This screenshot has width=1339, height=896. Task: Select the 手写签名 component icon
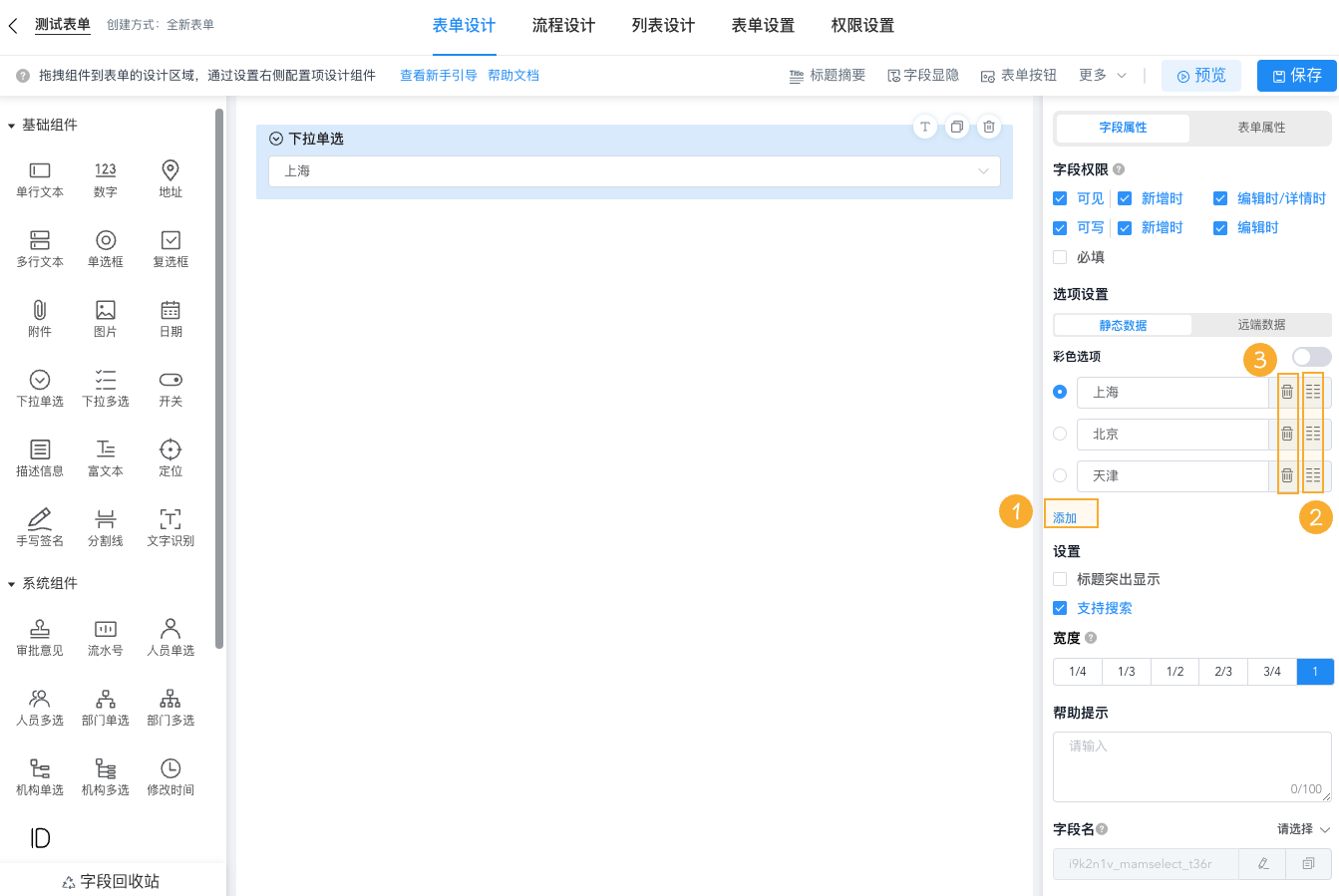[39, 527]
